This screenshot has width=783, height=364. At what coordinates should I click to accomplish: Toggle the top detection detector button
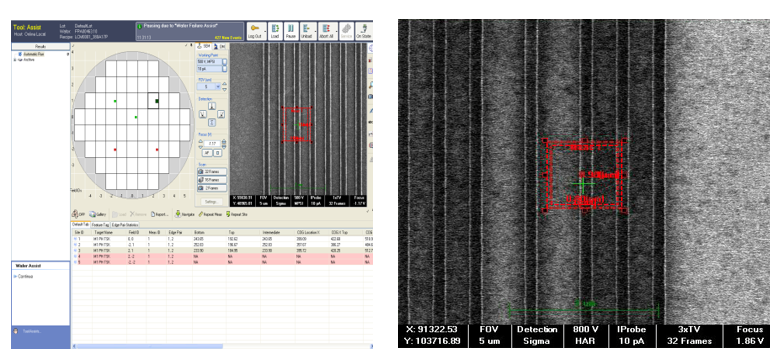pos(211,106)
